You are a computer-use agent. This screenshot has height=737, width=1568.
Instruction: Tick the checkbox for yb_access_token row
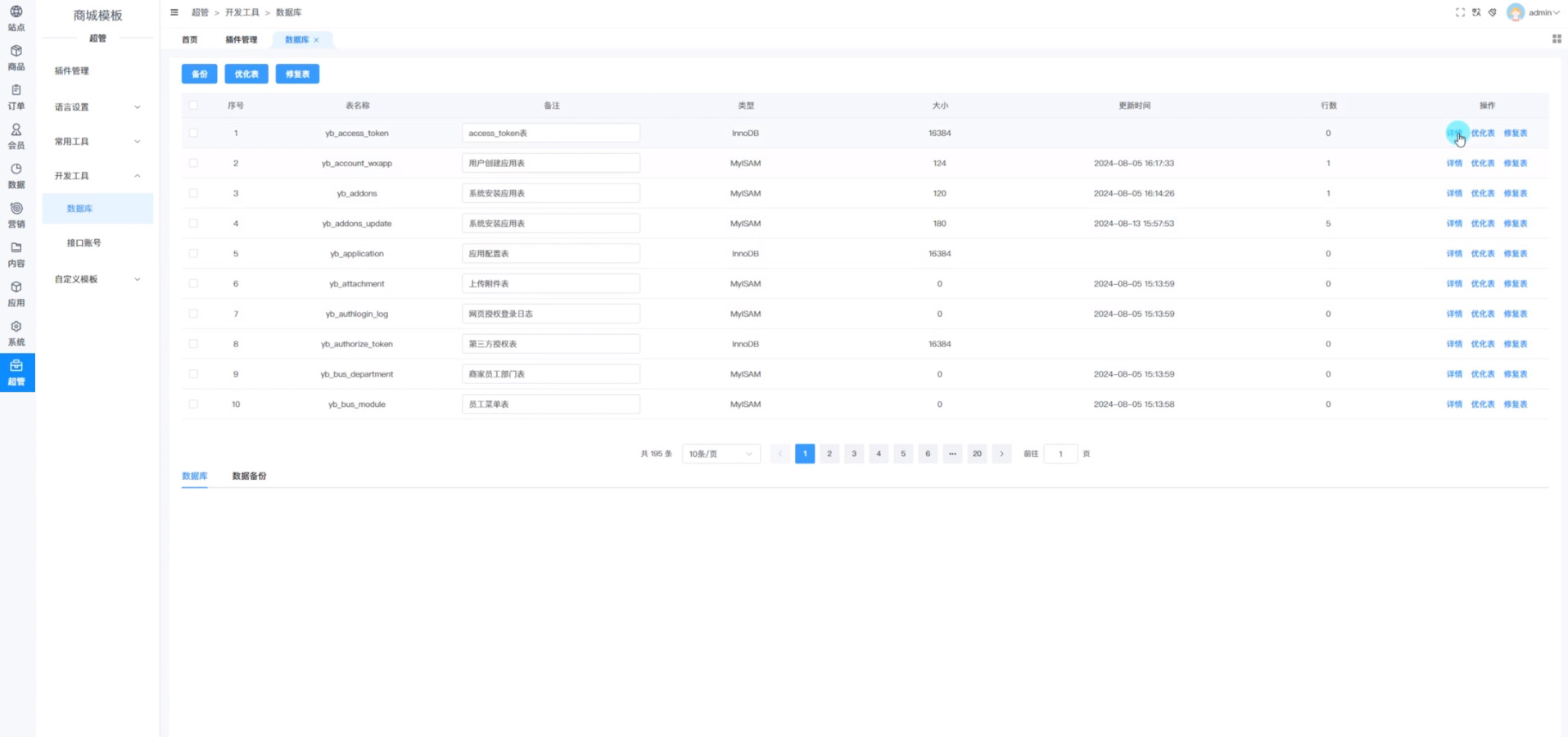193,133
